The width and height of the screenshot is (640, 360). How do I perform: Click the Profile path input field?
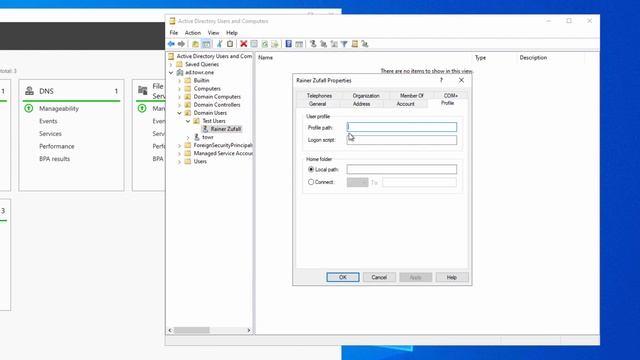click(402, 127)
